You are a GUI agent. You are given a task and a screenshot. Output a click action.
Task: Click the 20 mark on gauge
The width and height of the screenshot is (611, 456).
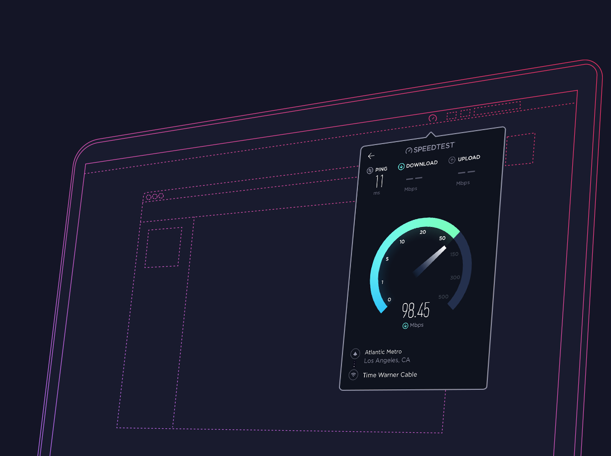[x=423, y=232]
